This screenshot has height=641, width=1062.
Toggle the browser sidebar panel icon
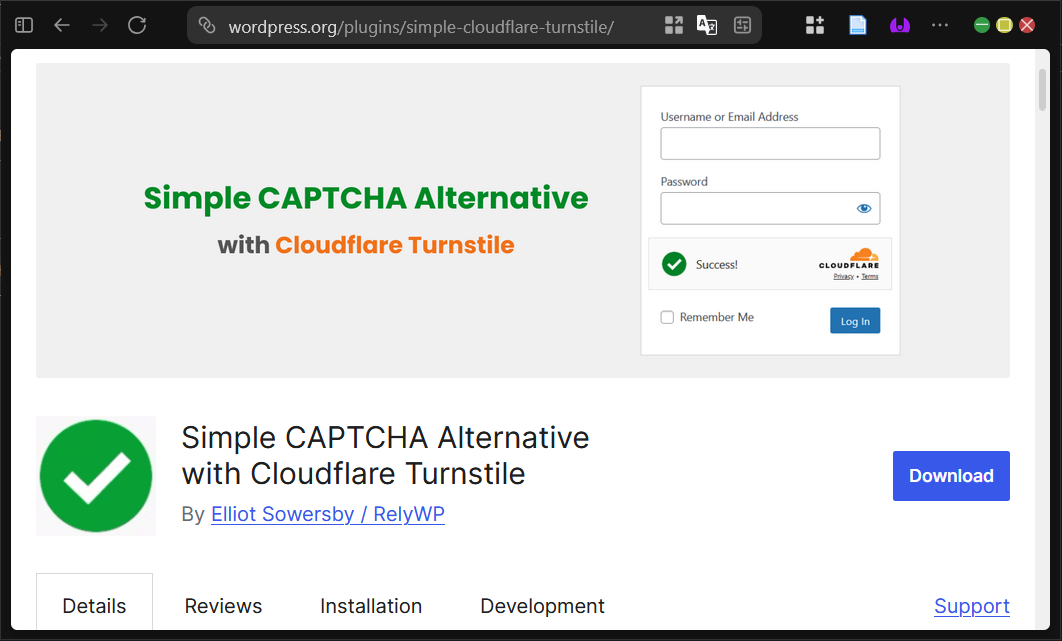[x=24, y=25]
